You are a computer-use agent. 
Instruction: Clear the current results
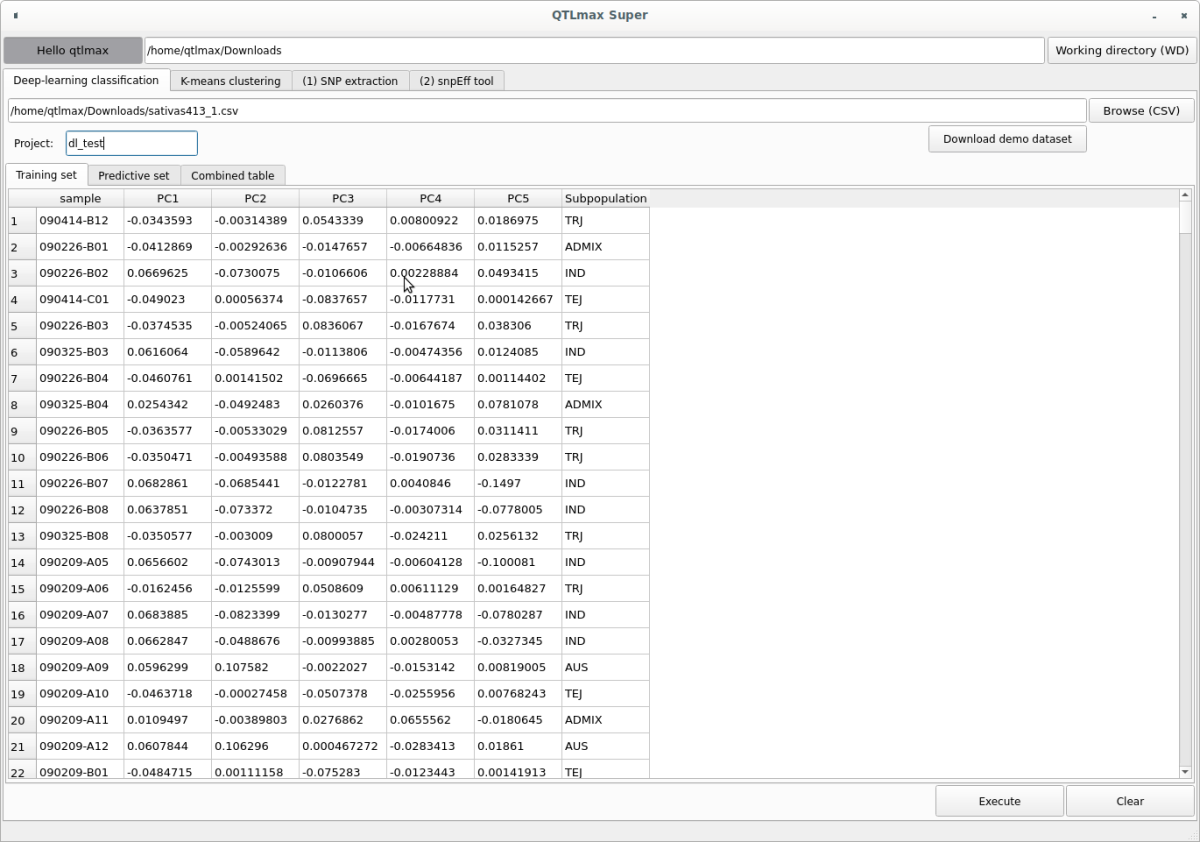[x=1129, y=801]
